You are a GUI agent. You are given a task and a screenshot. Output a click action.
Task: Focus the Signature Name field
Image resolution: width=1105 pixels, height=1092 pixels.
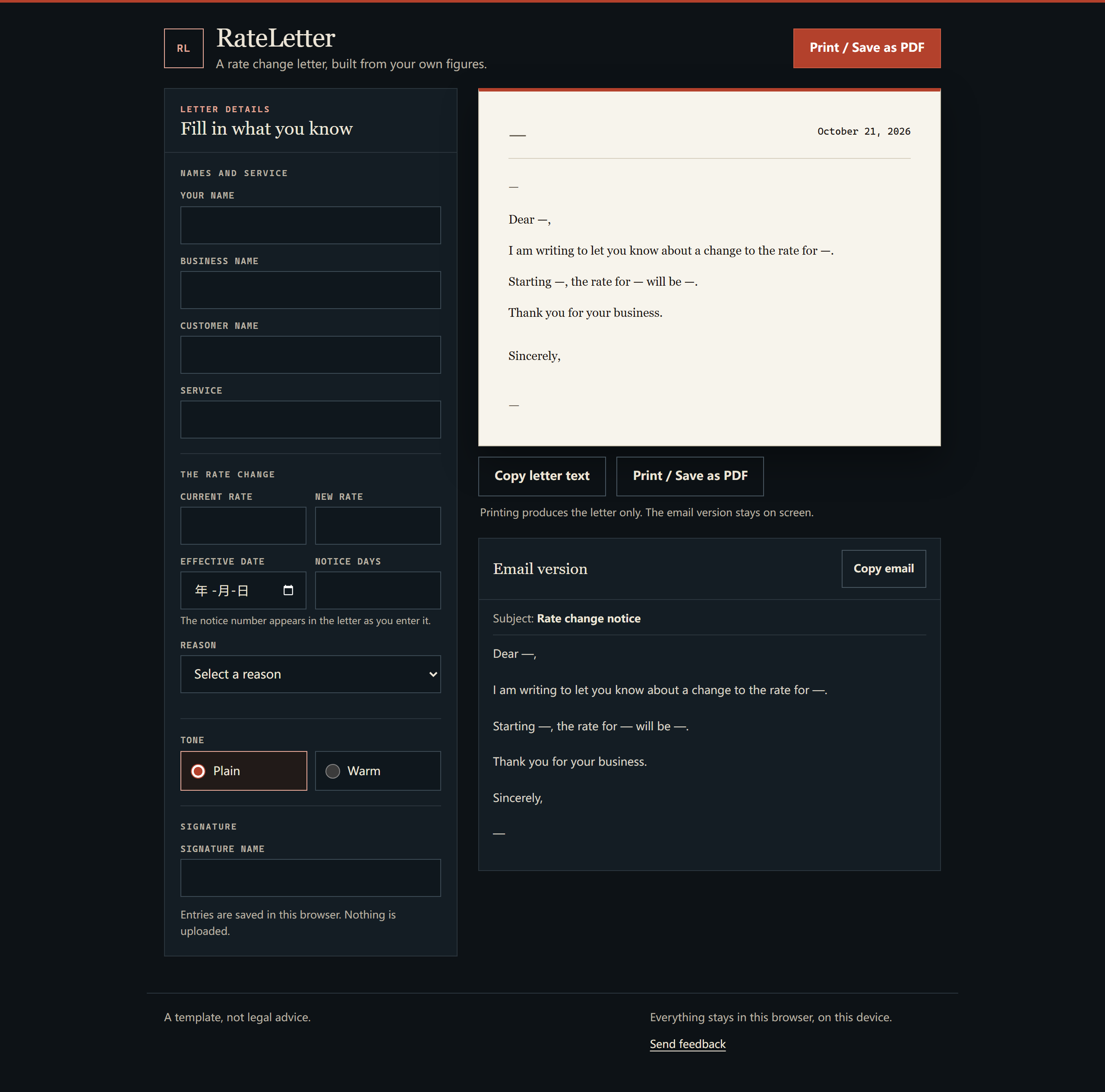pyautogui.click(x=311, y=877)
